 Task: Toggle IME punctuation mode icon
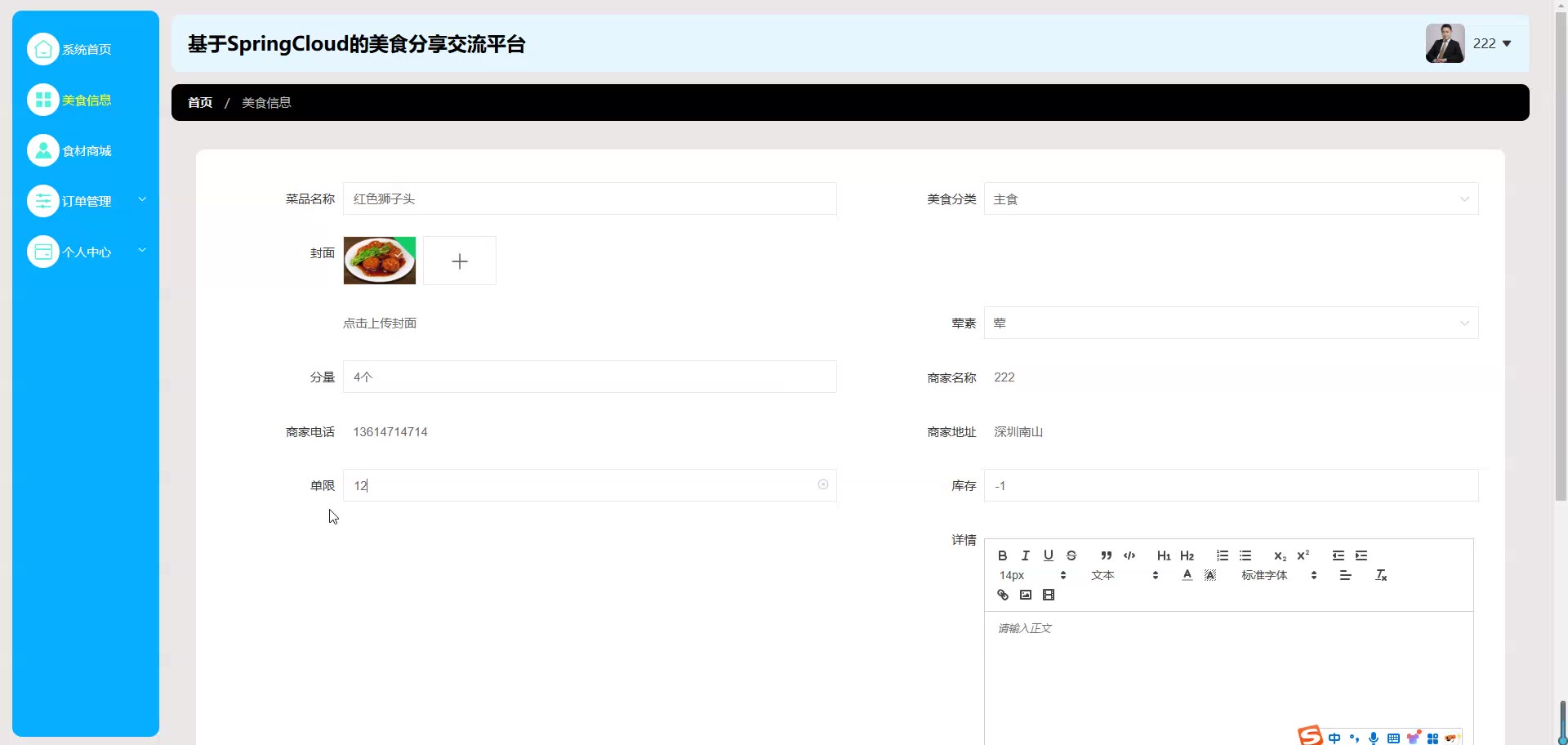tap(1354, 738)
